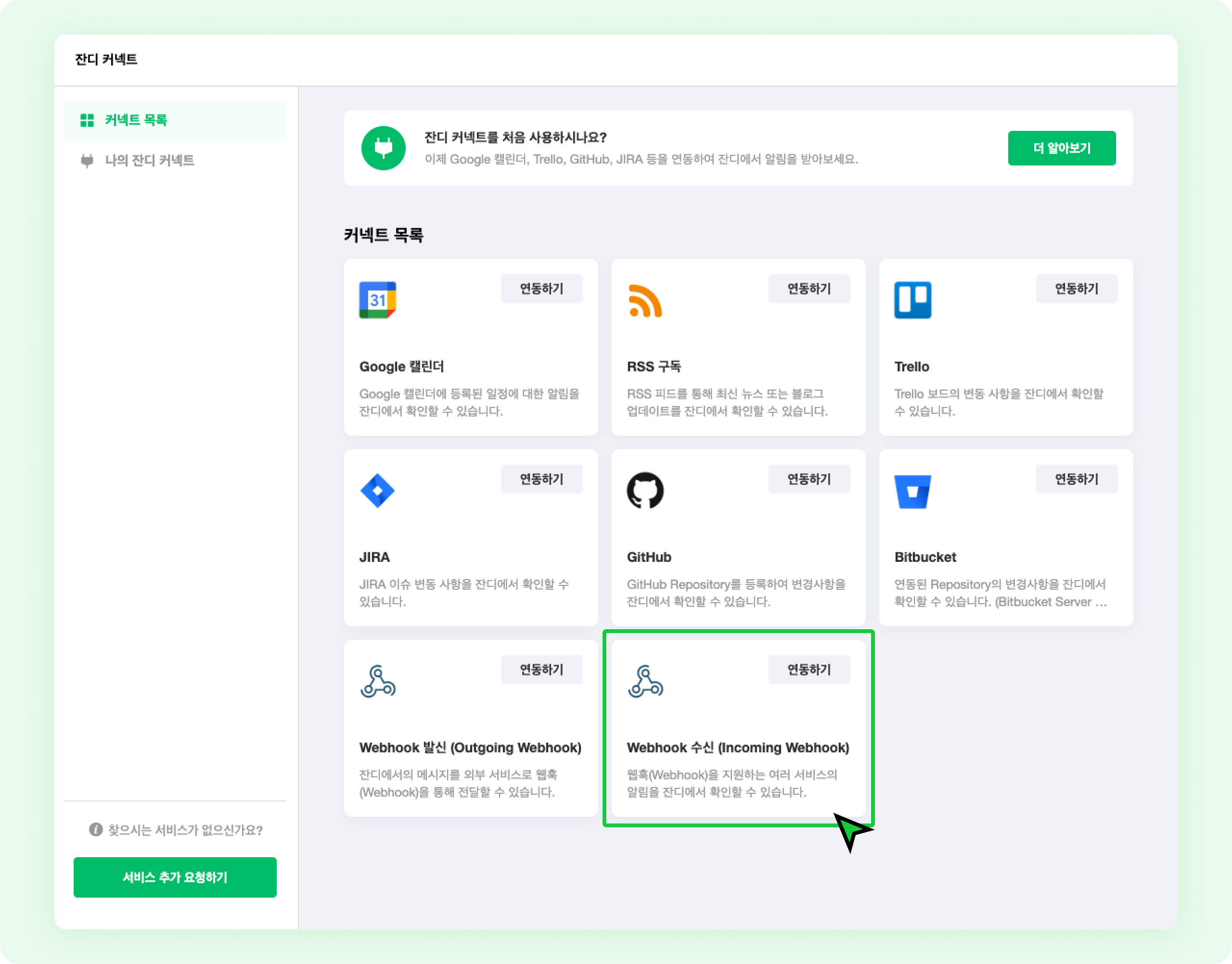
Task: Click the orange RSS feed icon
Action: tap(645, 300)
